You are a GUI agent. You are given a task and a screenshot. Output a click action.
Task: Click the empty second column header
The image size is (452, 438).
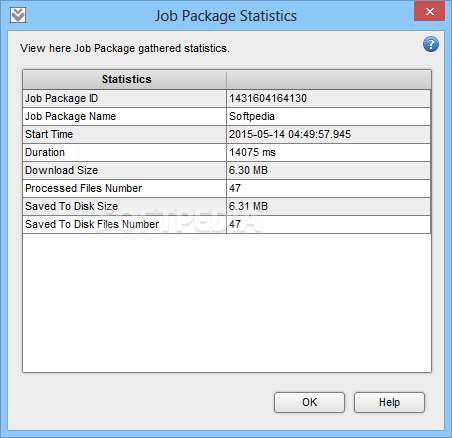329,79
